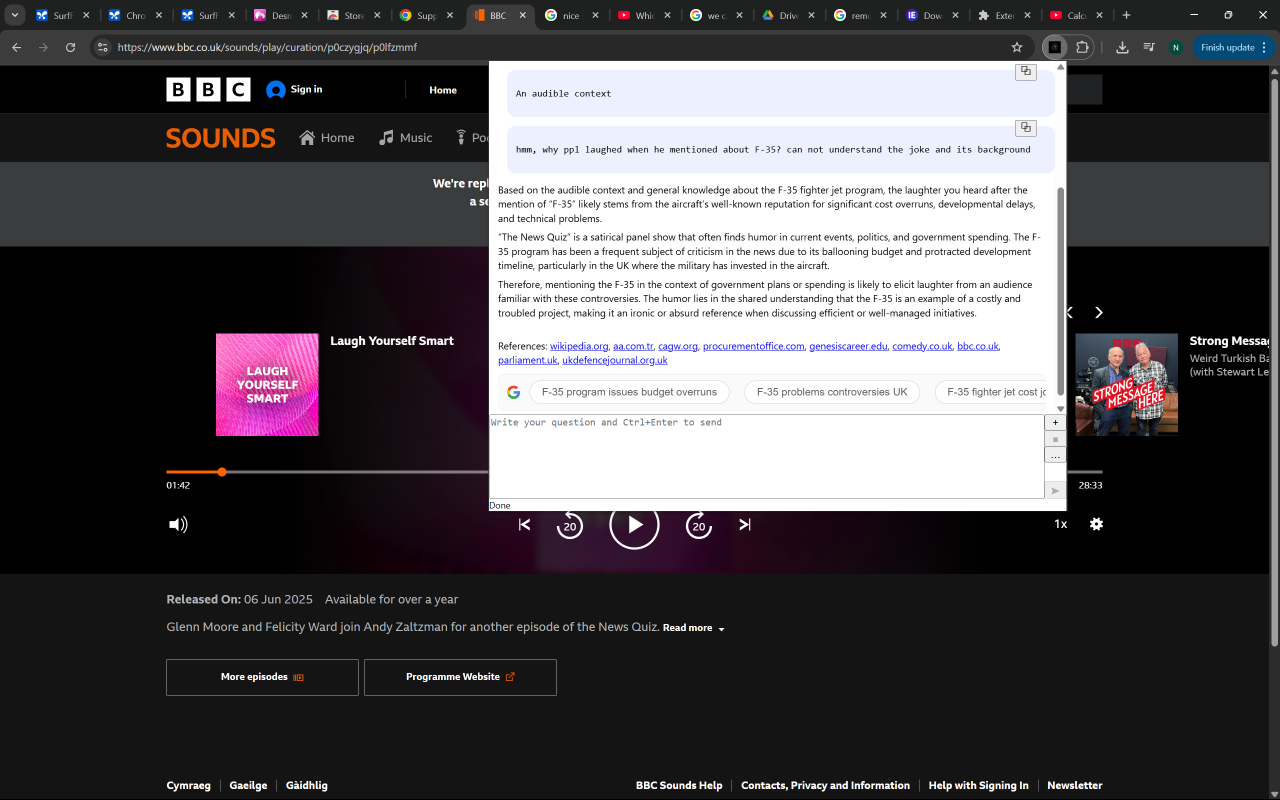Bookmark this page with the star icon
This screenshot has height=800, width=1280.
pyautogui.click(x=1017, y=47)
